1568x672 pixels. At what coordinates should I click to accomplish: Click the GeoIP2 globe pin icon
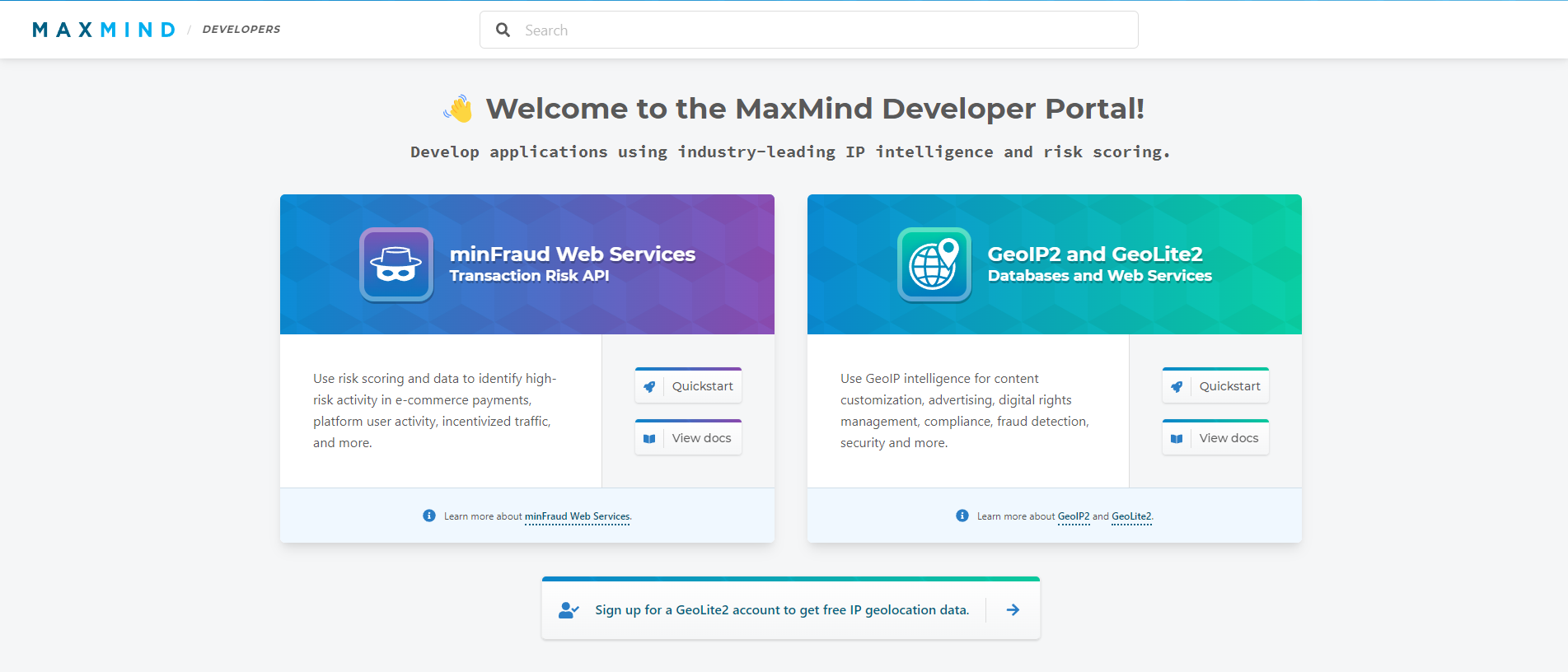coord(934,264)
